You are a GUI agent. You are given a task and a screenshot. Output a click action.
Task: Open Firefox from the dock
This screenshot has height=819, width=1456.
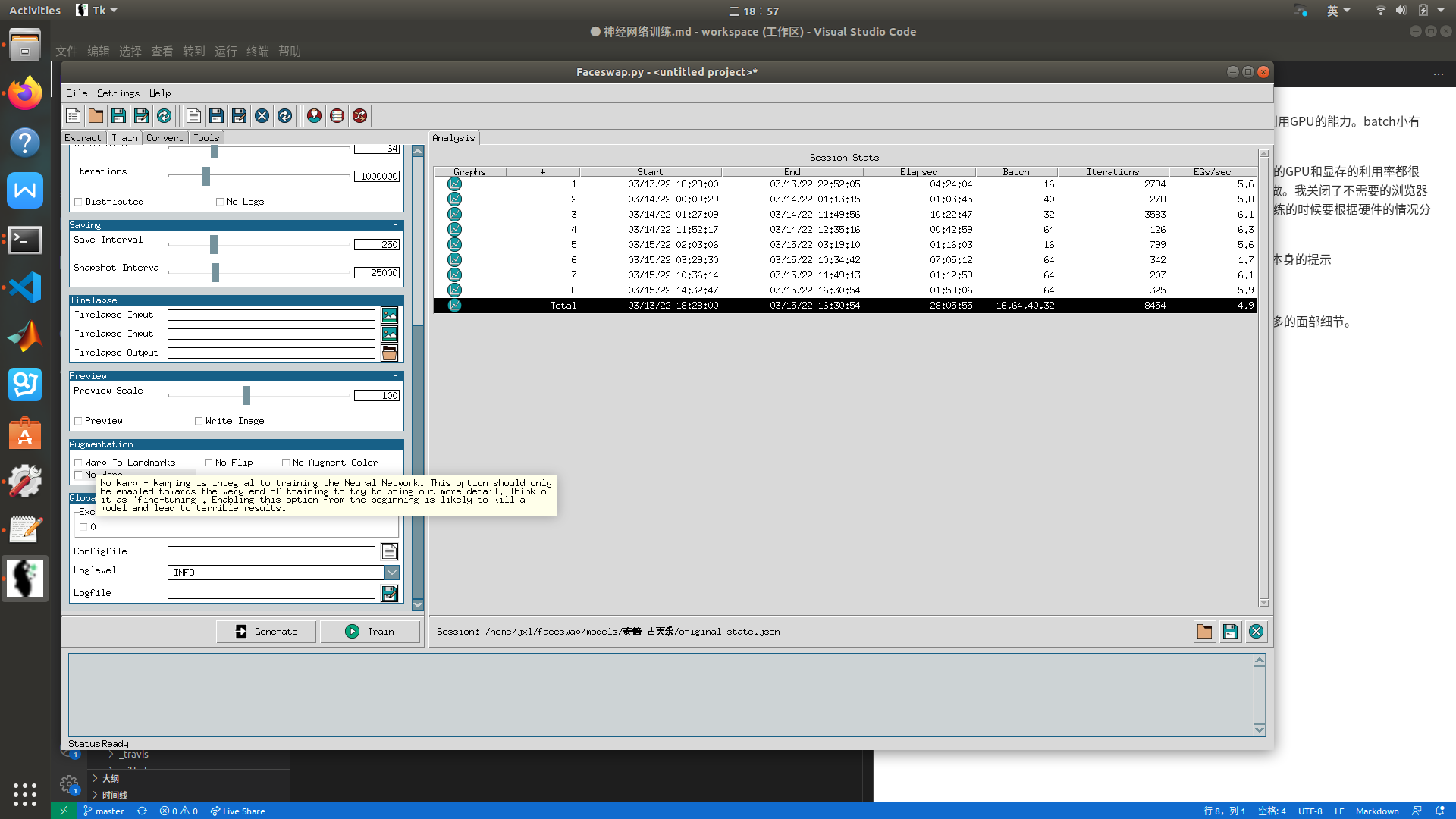tap(25, 94)
